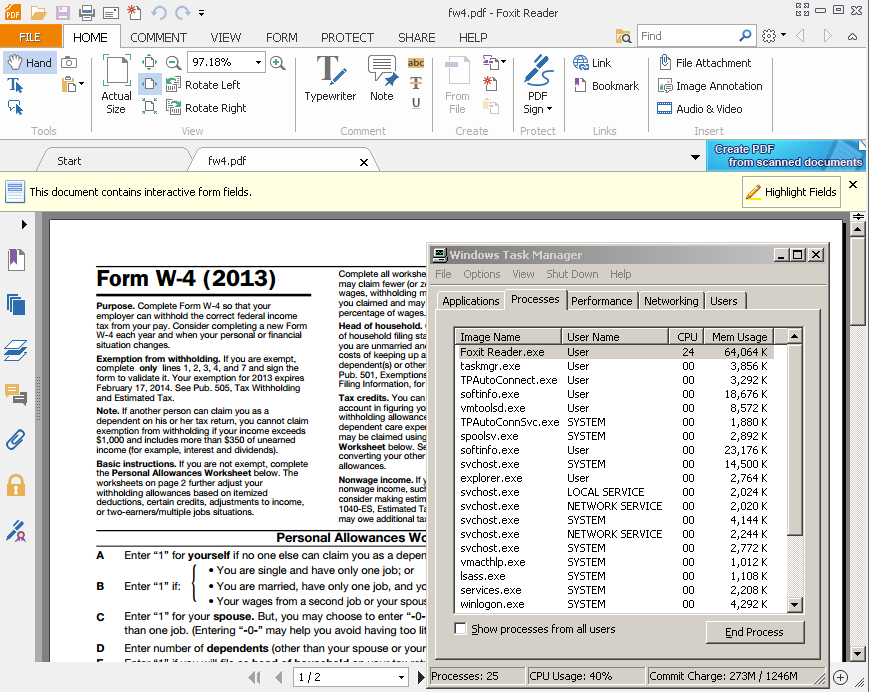Insert a web Link
869x692 pixels.
click(x=592, y=63)
